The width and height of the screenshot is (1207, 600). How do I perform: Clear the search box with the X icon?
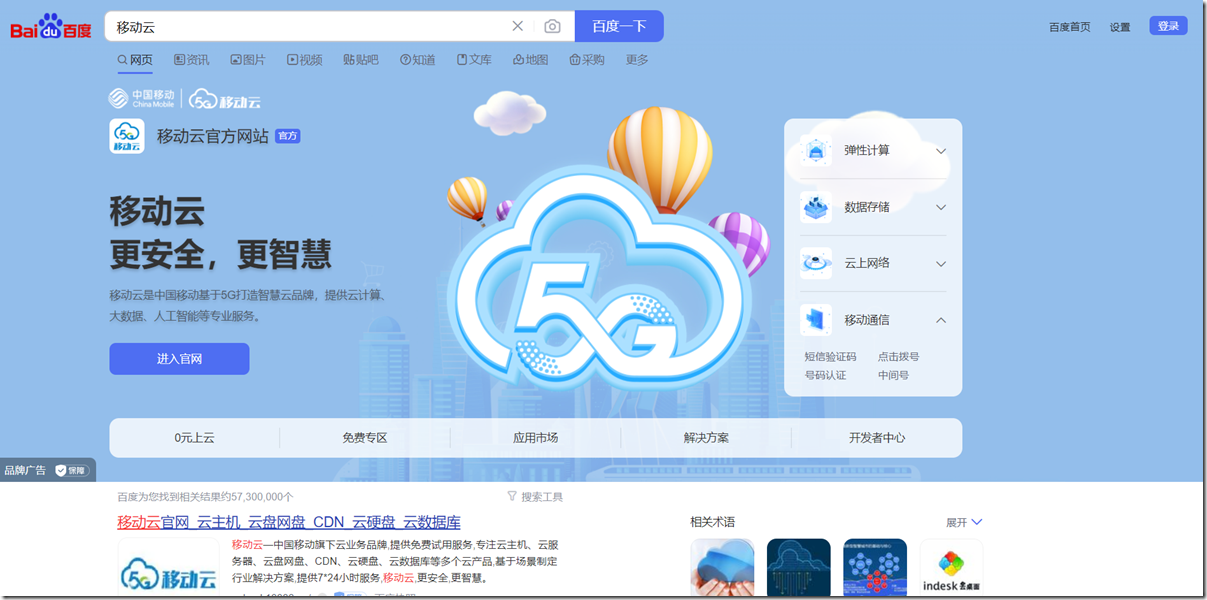coord(517,26)
